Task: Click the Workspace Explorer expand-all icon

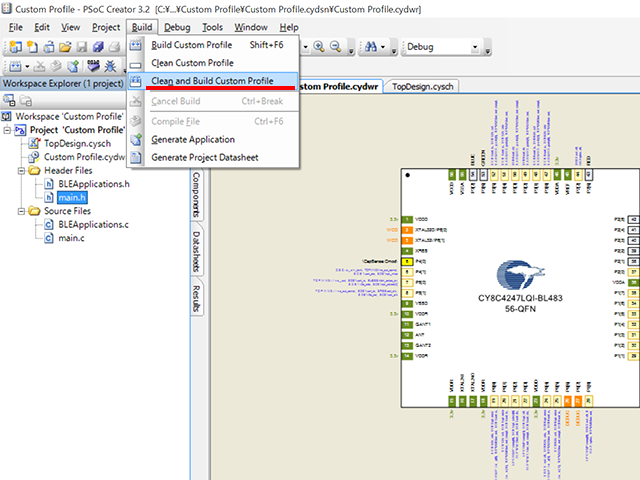Action: 9,100
